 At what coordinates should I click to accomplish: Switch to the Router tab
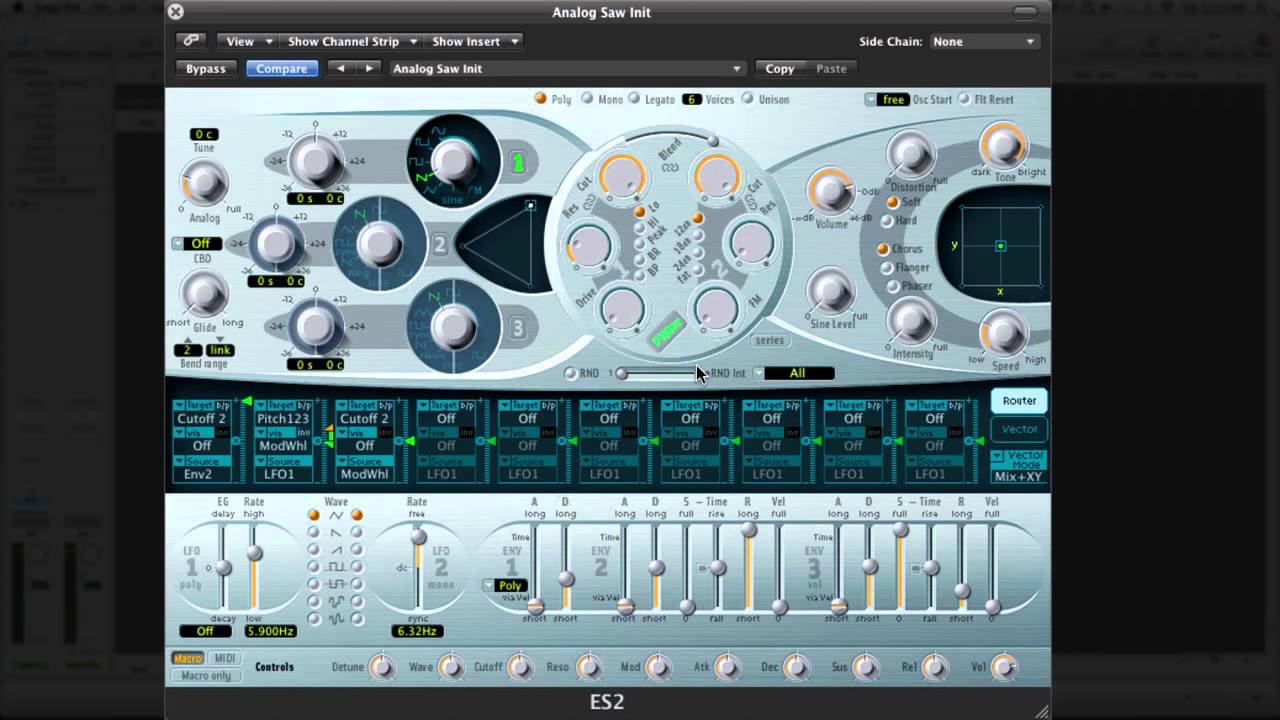1019,400
